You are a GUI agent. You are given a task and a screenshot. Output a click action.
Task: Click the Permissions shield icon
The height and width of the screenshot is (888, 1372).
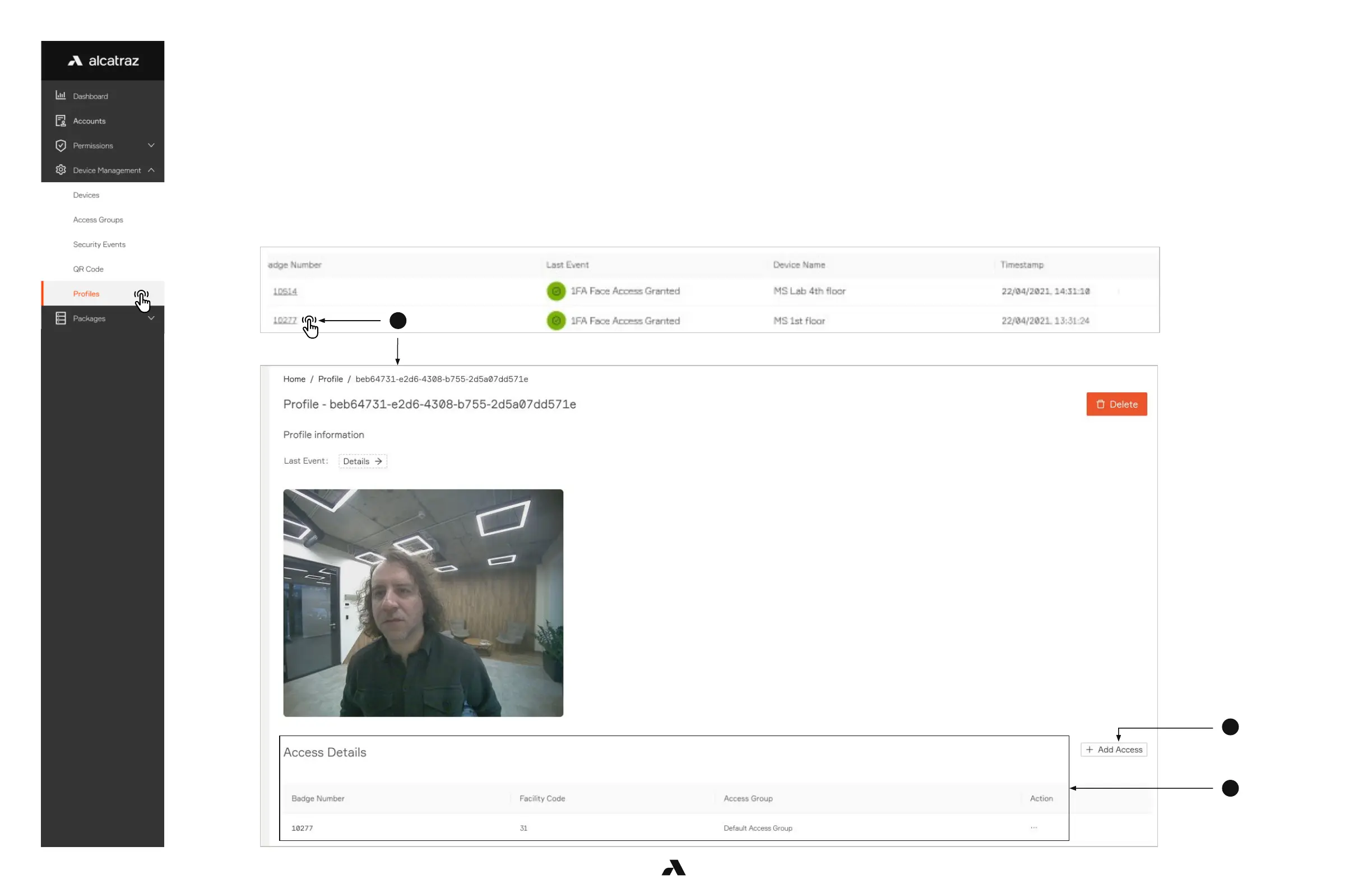61,145
